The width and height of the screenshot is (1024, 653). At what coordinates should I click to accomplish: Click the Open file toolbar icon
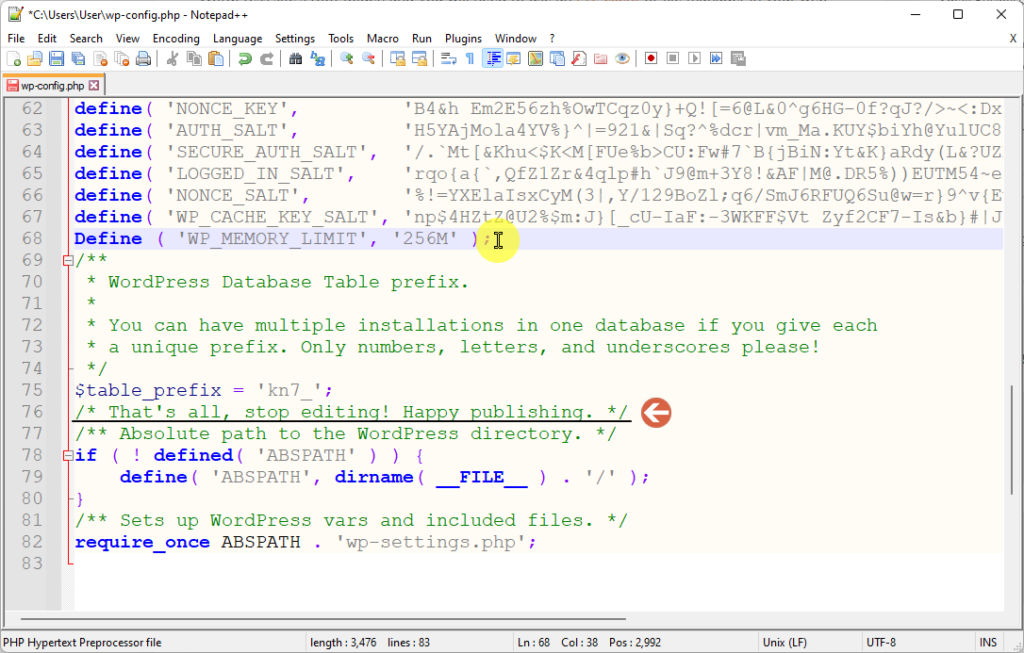coord(35,59)
